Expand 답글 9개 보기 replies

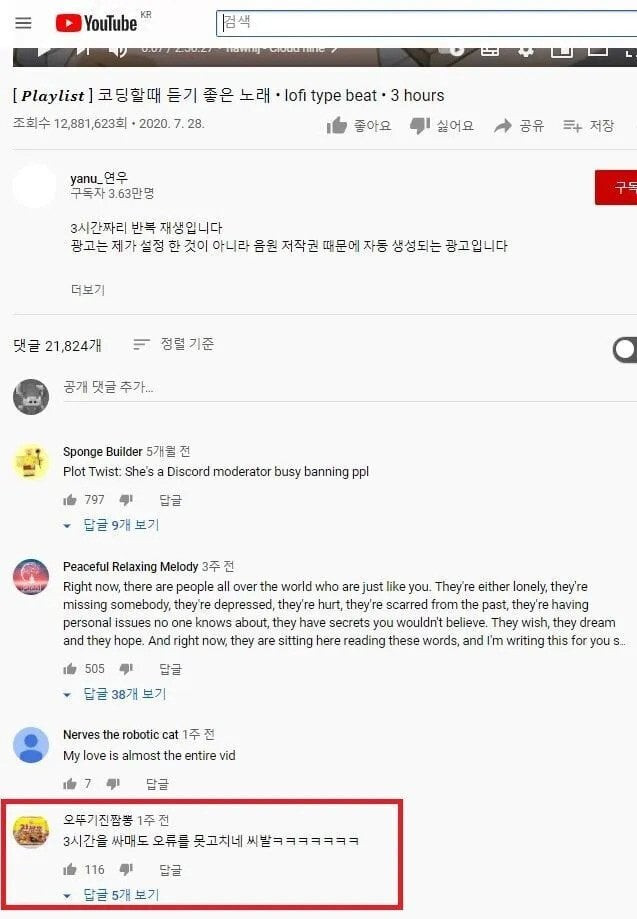tap(112, 525)
